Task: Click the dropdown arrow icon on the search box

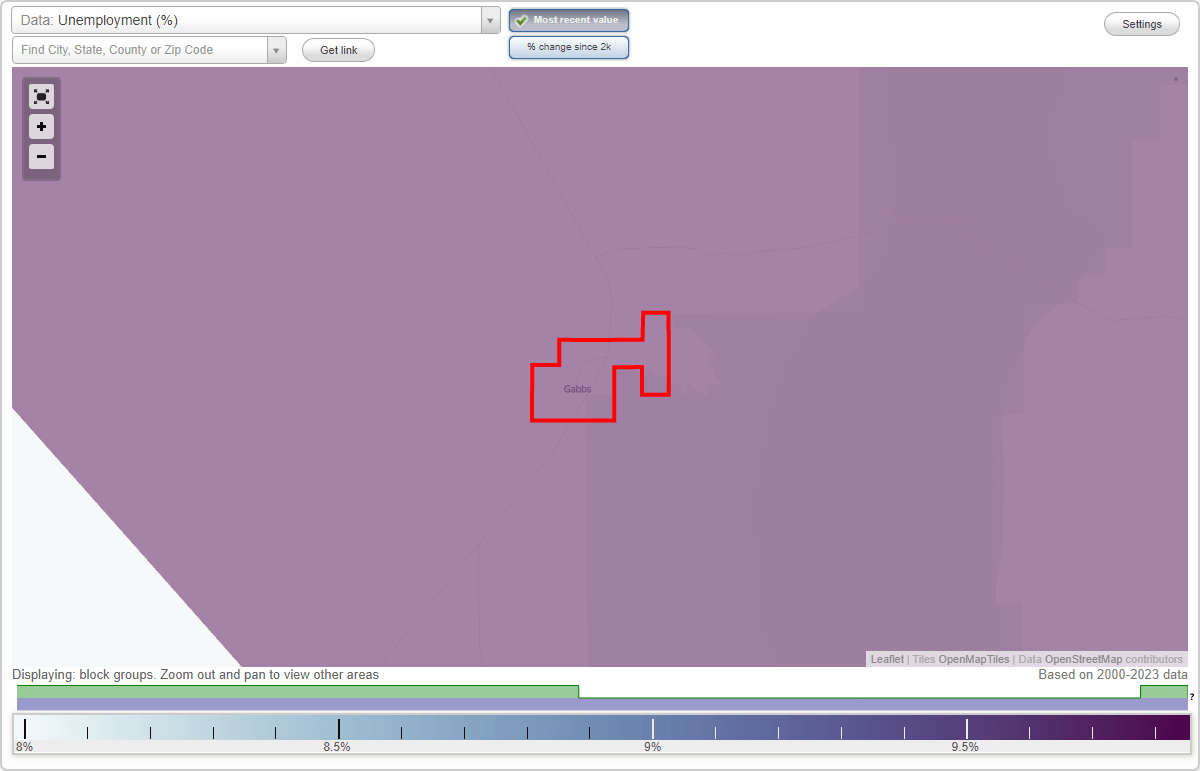Action: pyautogui.click(x=277, y=49)
